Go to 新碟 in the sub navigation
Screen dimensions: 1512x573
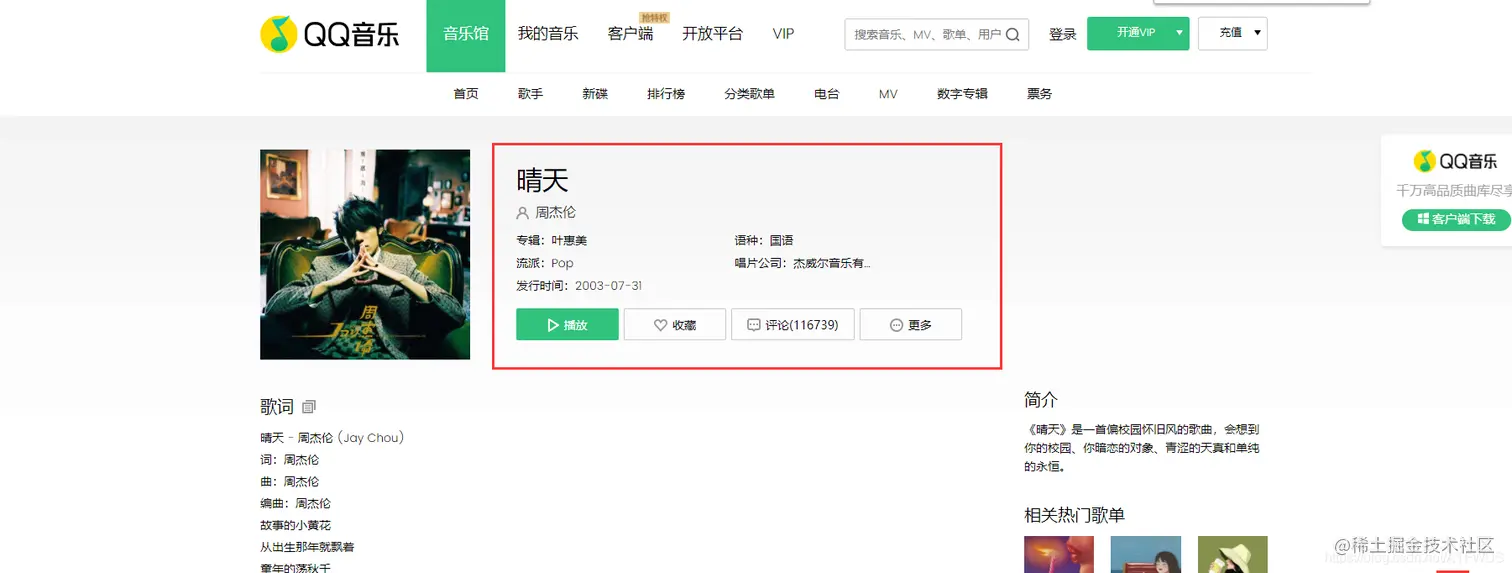click(595, 94)
